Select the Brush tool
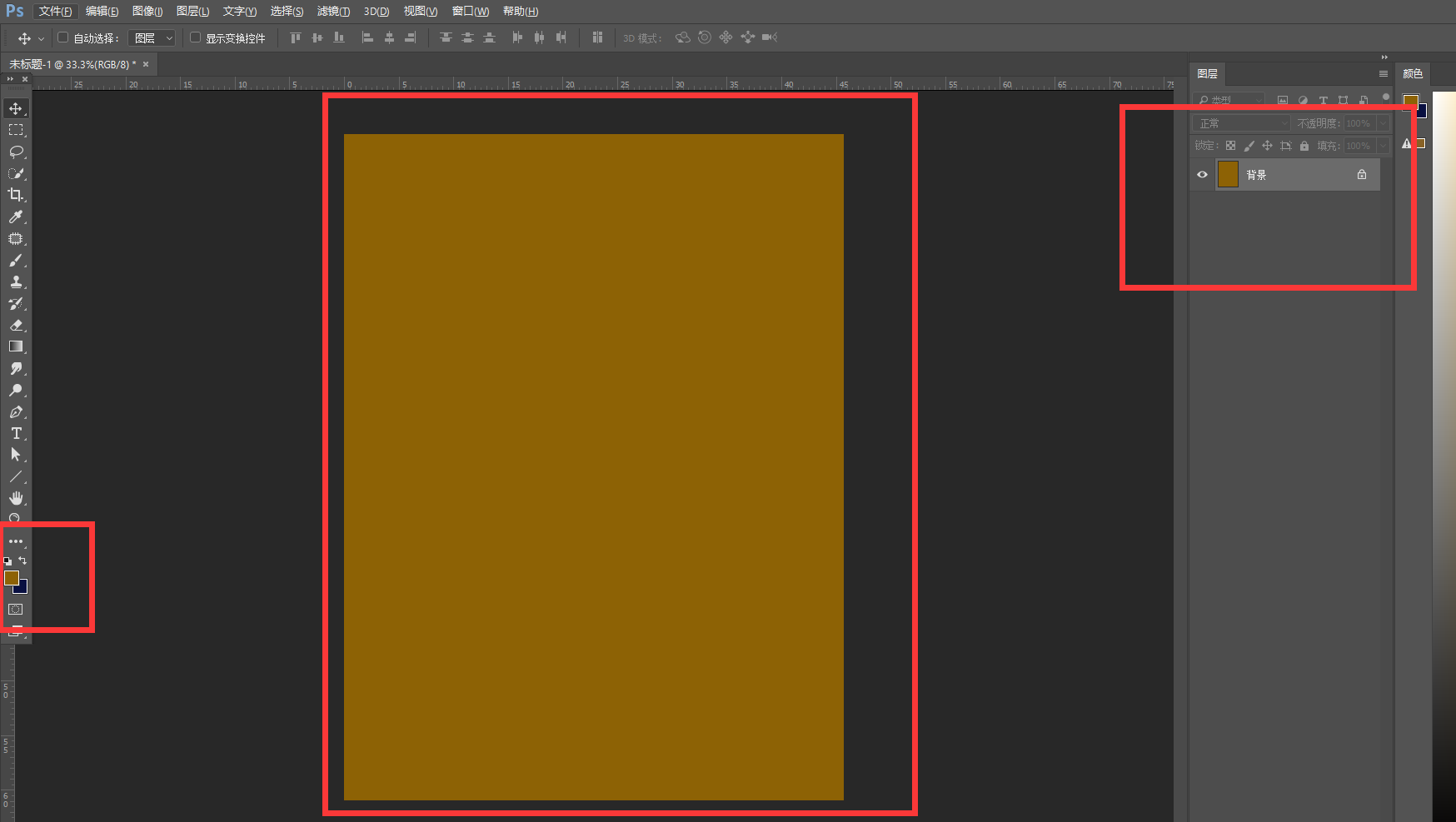 16,260
